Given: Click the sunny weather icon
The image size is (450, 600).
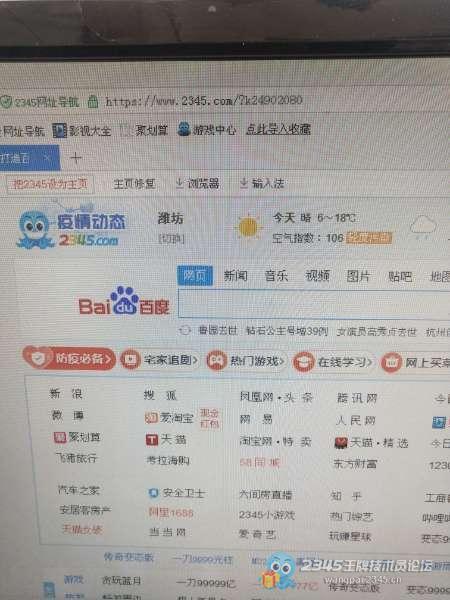Looking at the screenshot, I should coord(249,227).
